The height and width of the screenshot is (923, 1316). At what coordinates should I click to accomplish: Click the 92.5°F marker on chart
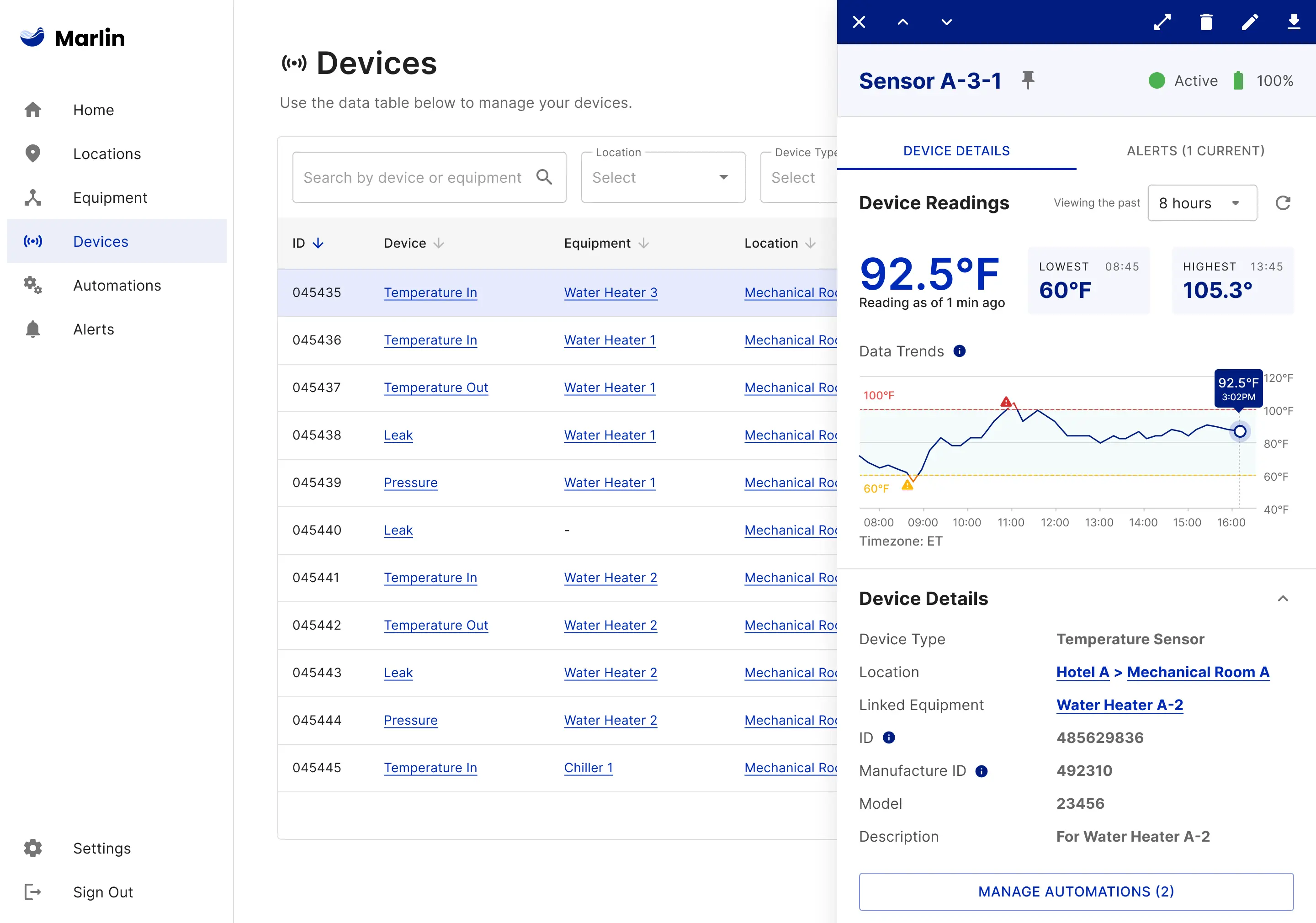pyautogui.click(x=1239, y=431)
